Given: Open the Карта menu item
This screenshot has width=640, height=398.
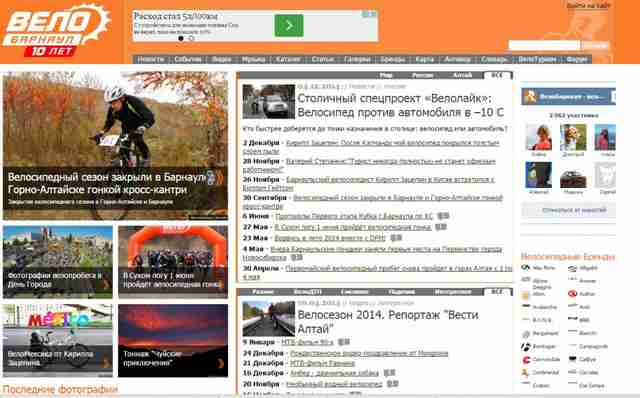Looking at the screenshot, I should [424, 59].
